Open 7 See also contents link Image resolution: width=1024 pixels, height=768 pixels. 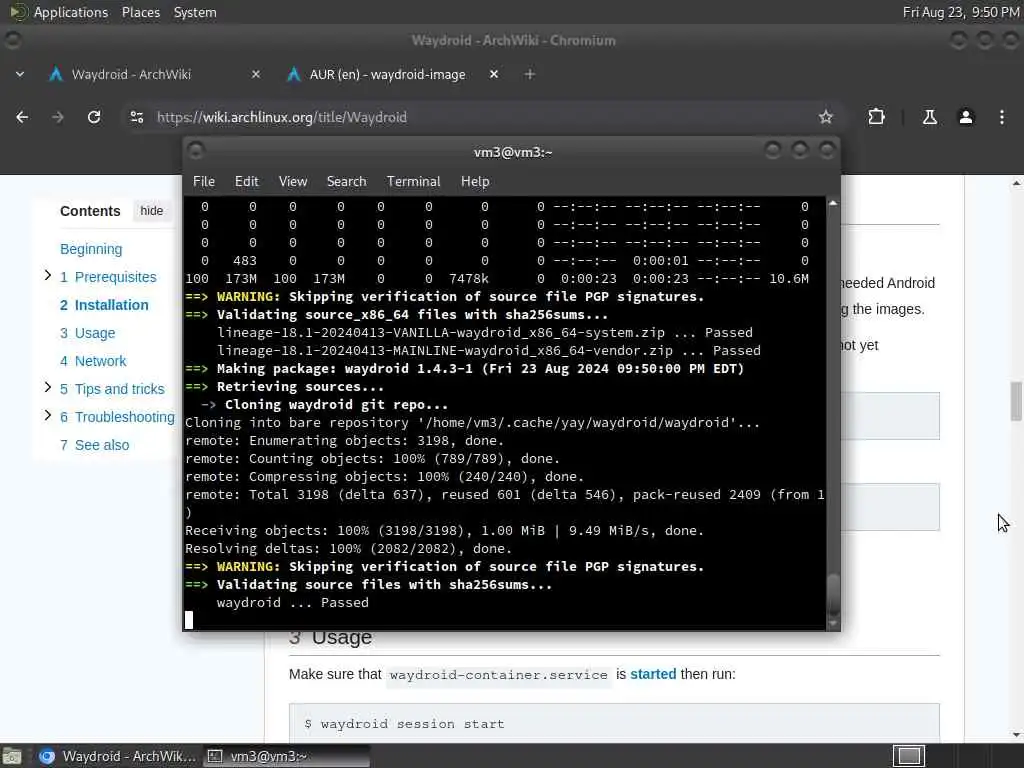(95, 445)
